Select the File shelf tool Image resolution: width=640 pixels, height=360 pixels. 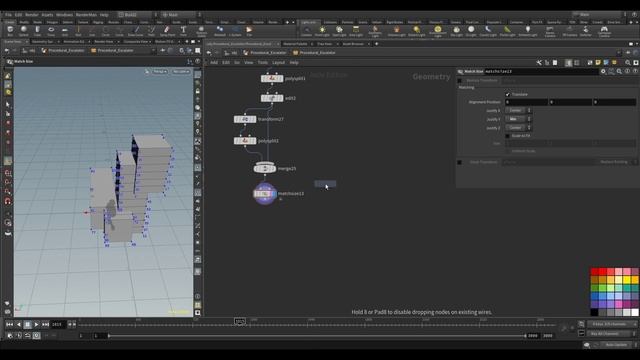[249, 31]
